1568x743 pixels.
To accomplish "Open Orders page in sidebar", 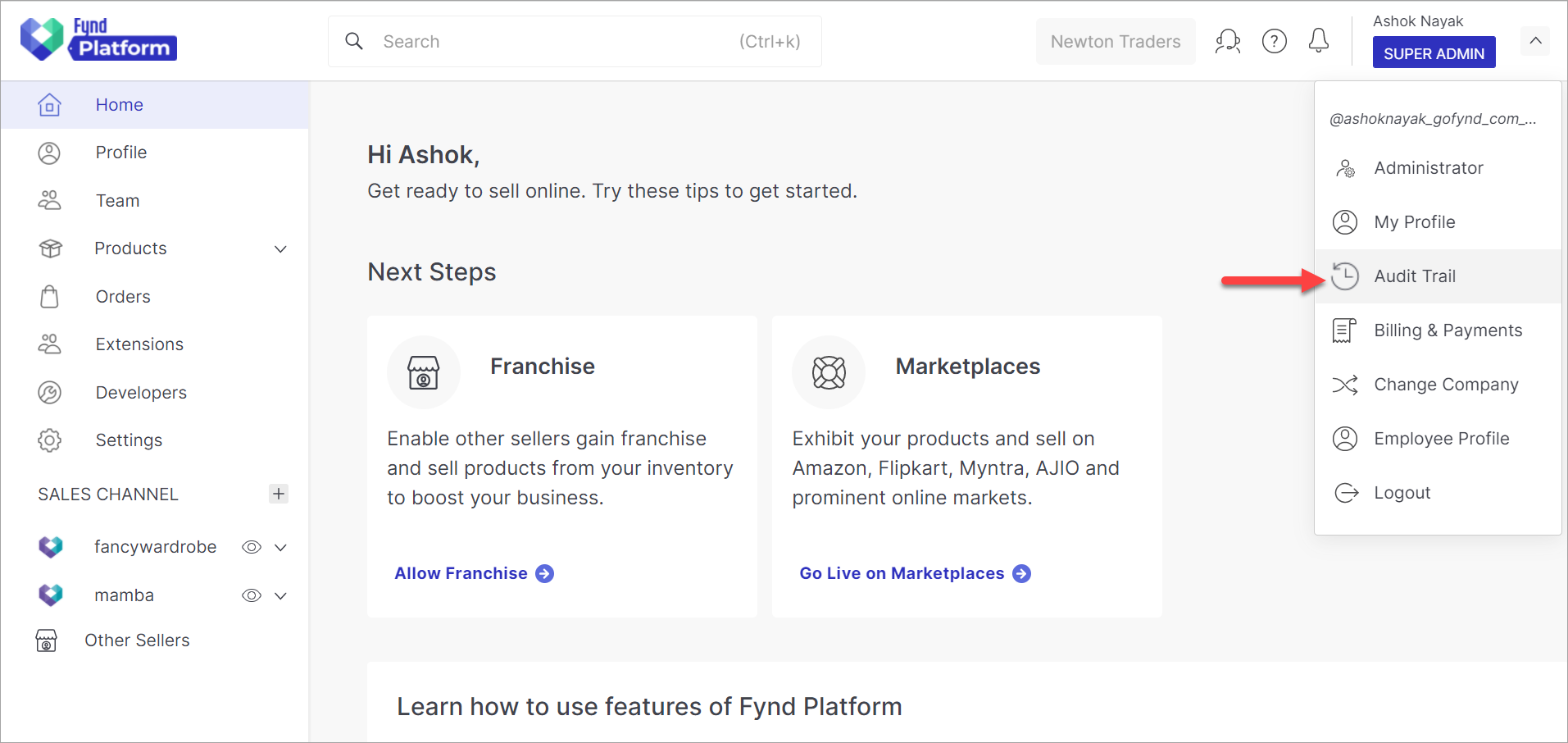I will [x=155, y=296].
